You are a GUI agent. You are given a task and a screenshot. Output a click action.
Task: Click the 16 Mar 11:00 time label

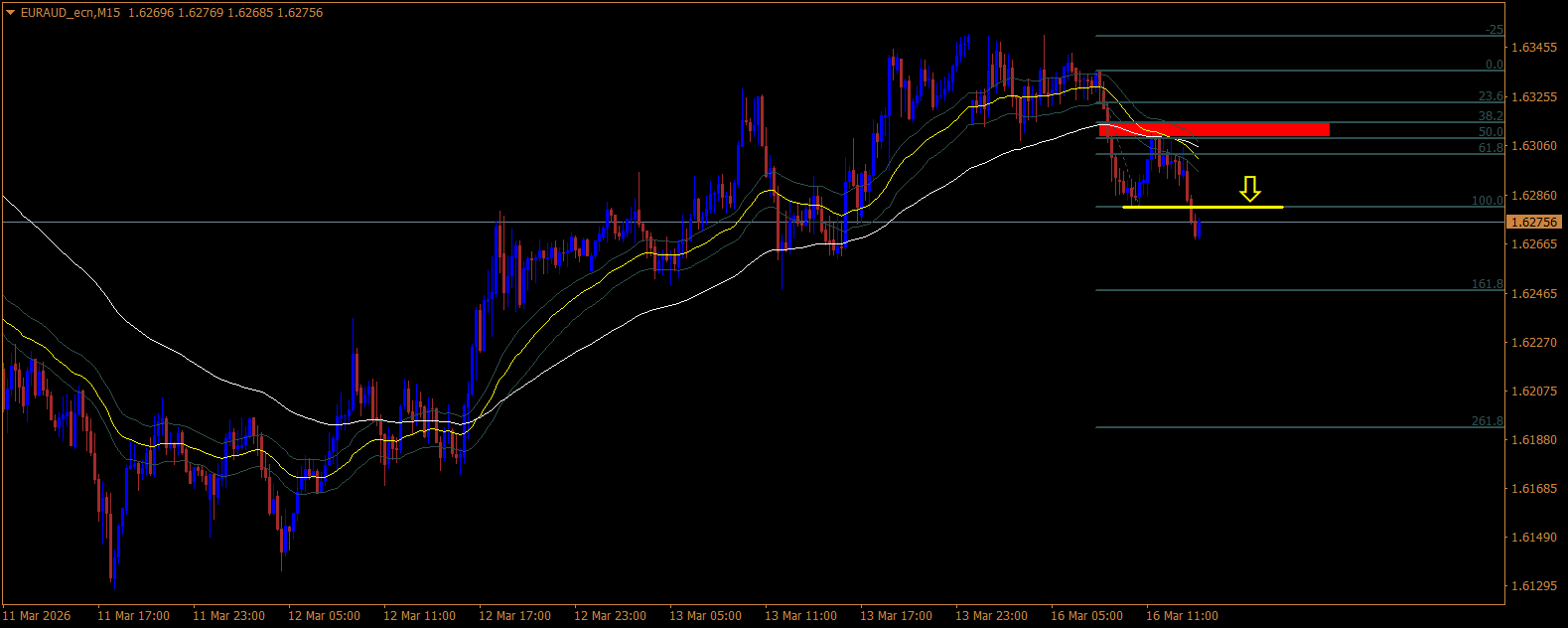[1182, 616]
